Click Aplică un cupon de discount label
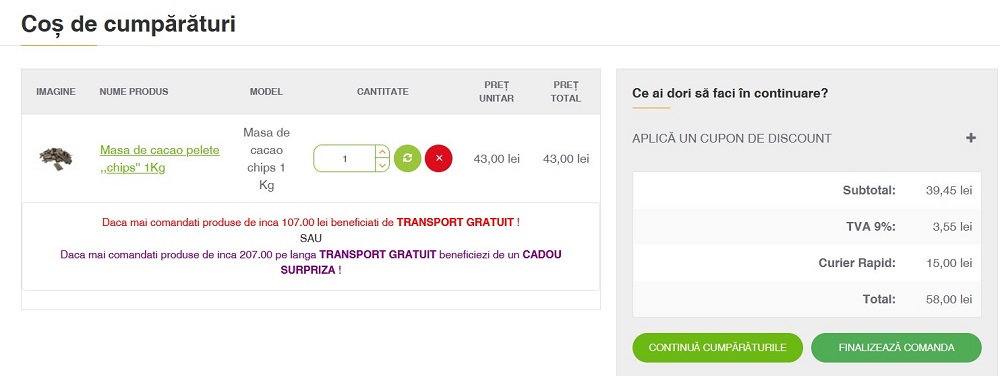The width and height of the screenshot is (1000, 376). click(732, 138)
